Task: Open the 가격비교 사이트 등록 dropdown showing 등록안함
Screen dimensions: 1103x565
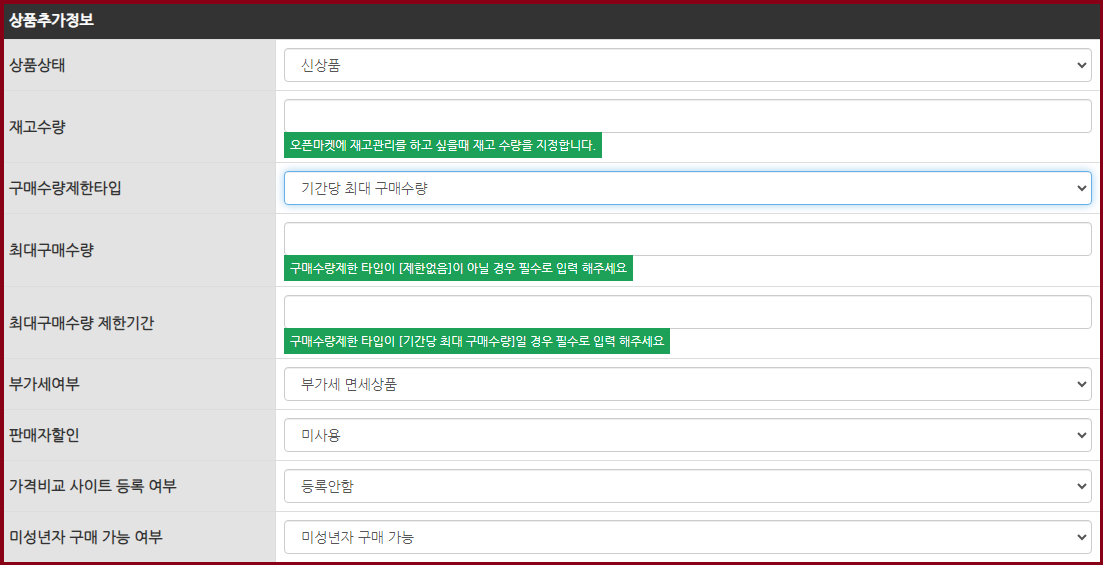Action: pyautogui.click(x=687, y=486)
